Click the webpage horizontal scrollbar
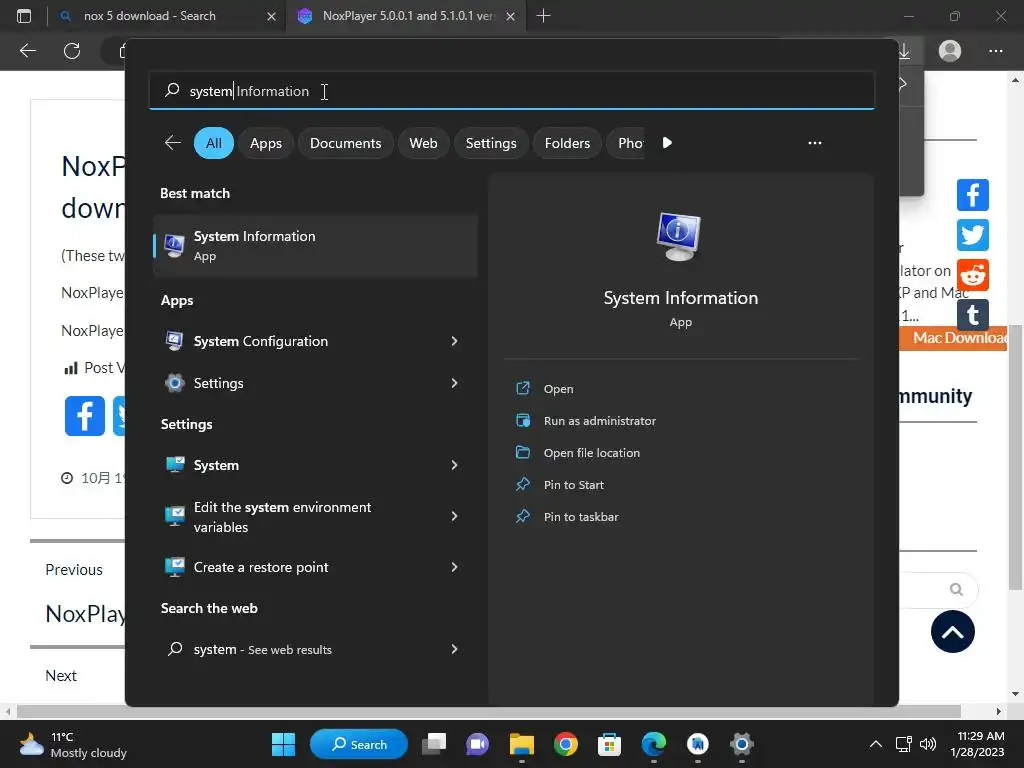The width and height of the screenshot is (1024, 768). coord(488,711)
